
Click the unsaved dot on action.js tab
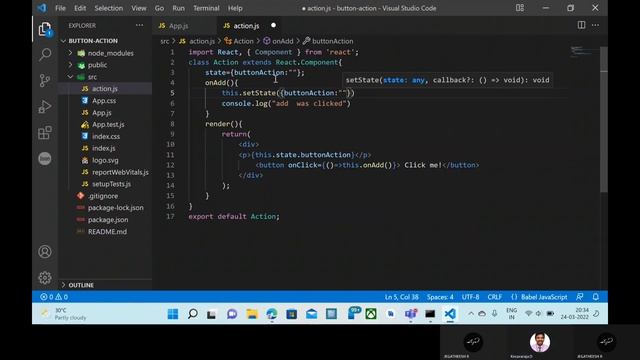coord(273,25)
